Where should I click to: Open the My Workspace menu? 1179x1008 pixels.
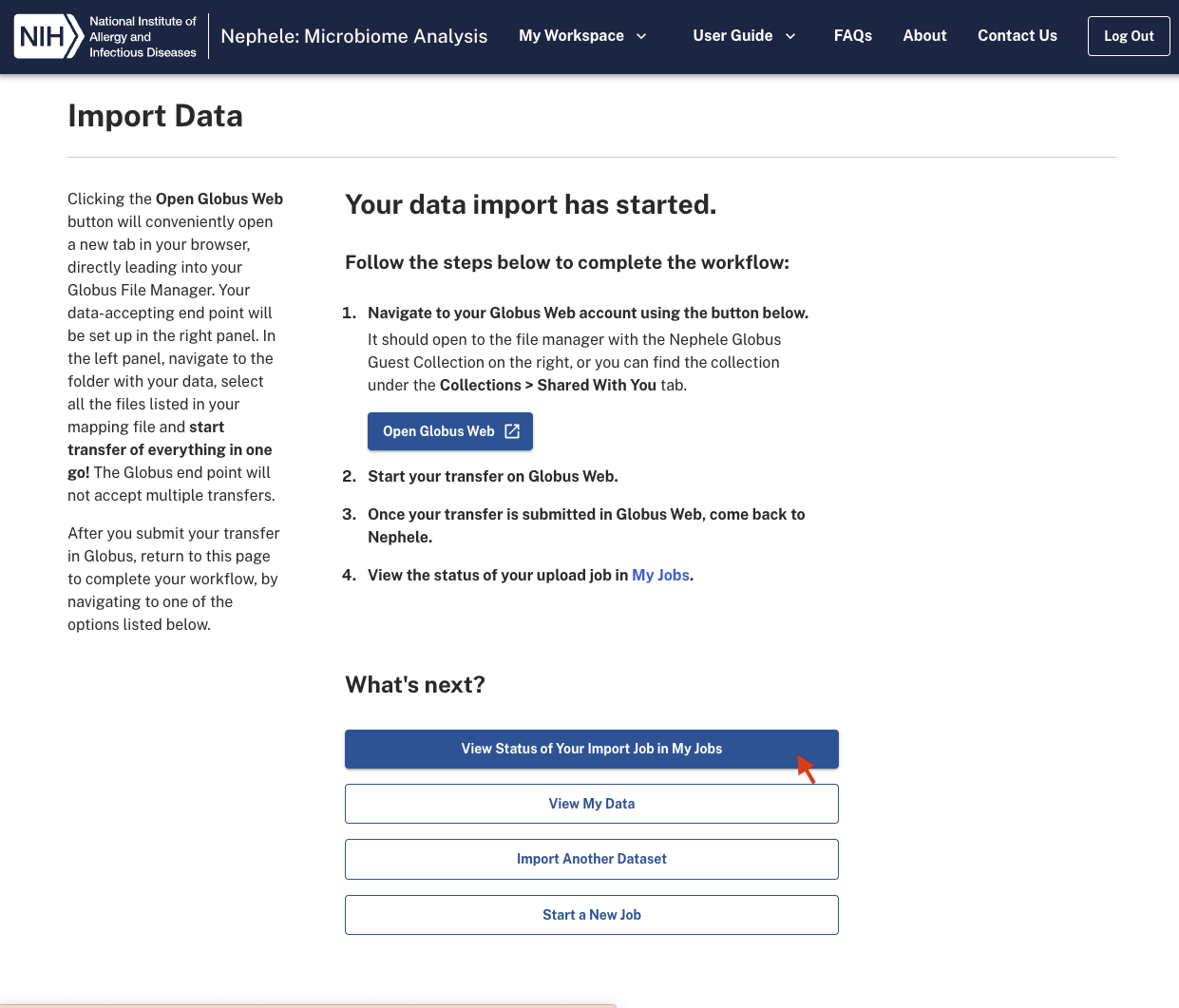click(571, 36)
